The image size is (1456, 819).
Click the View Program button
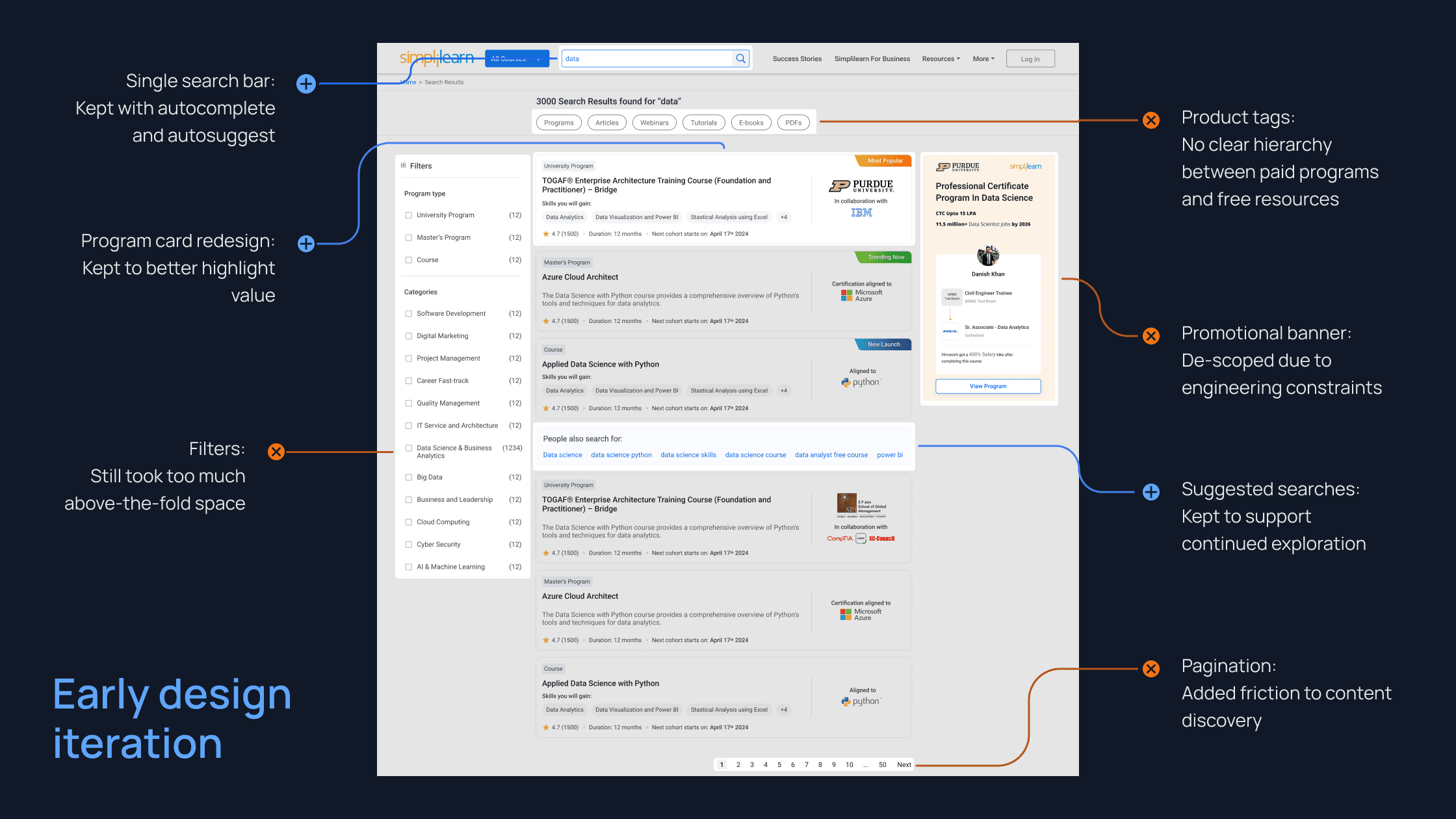tap(988, 386)
